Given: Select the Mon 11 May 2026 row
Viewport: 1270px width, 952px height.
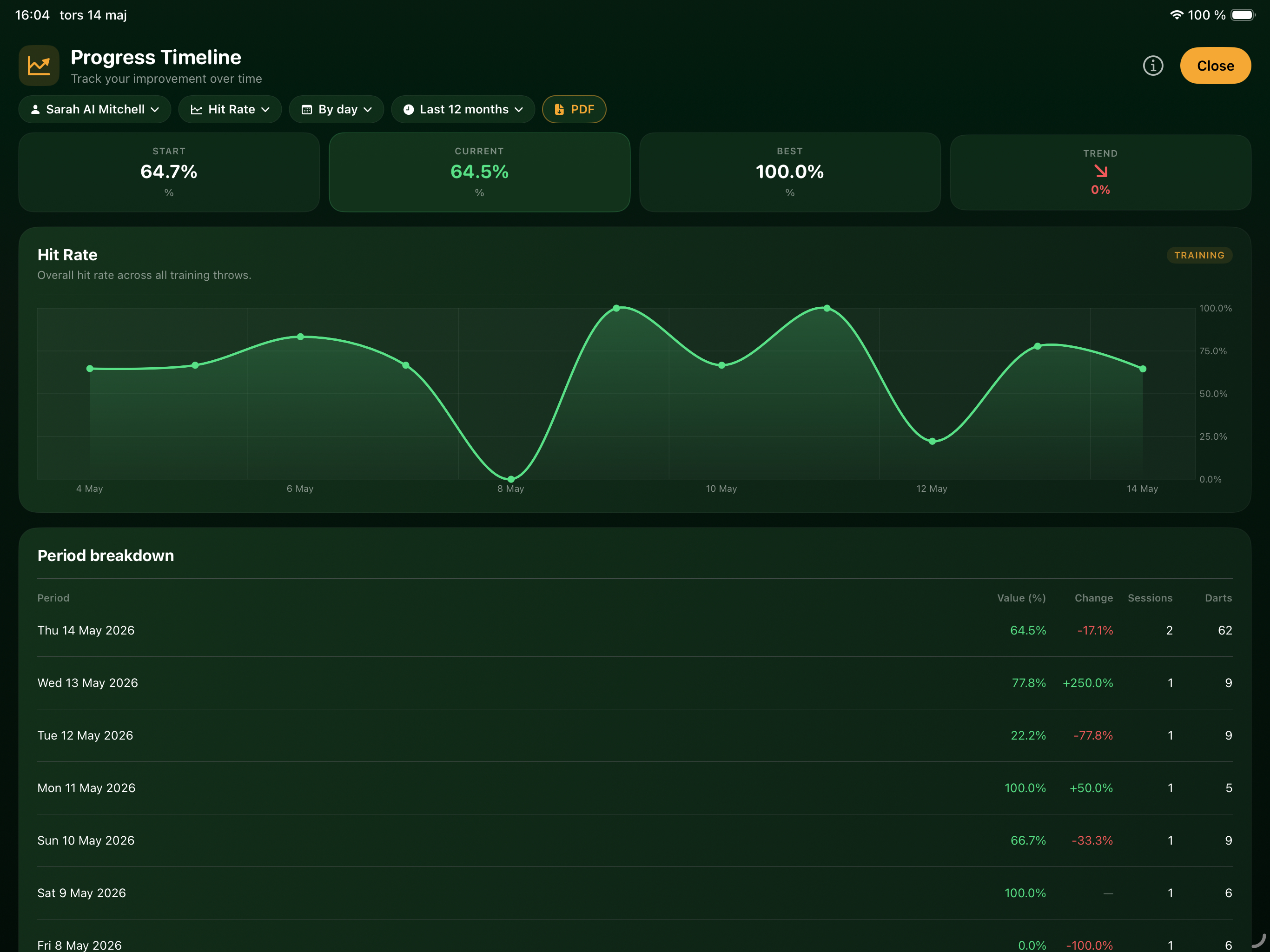Looking at the screenshot, I should pyautogui.click(x=635, y=788).
